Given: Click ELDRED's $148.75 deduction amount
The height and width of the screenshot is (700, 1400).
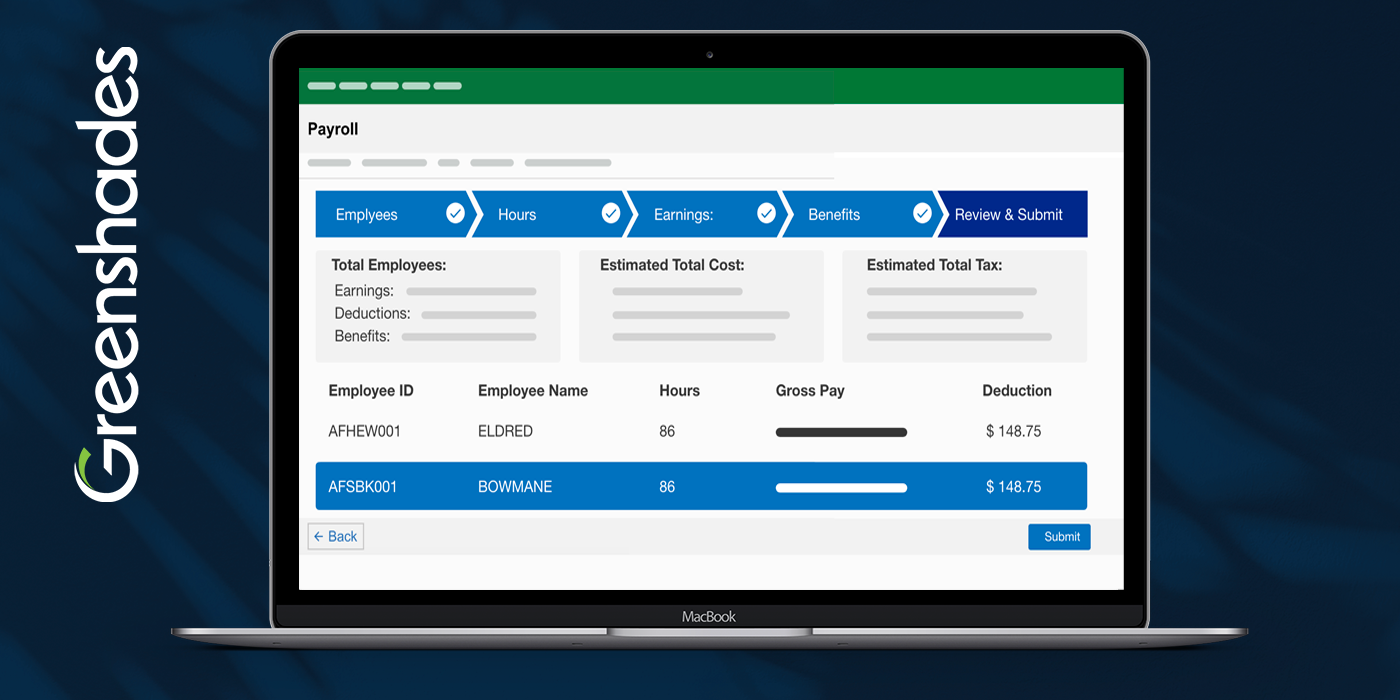Looking at the screenshot, I should 1013,432.
